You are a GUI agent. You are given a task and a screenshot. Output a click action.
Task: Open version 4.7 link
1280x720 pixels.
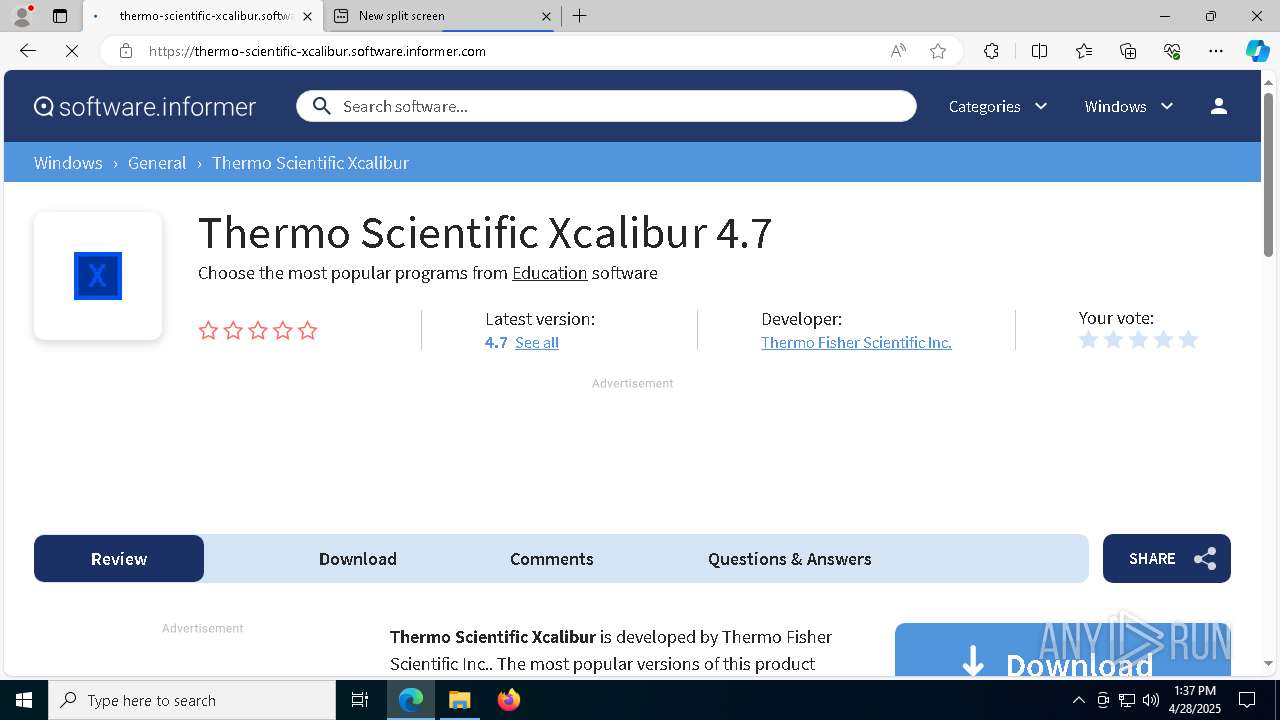(x=496, y=342)
